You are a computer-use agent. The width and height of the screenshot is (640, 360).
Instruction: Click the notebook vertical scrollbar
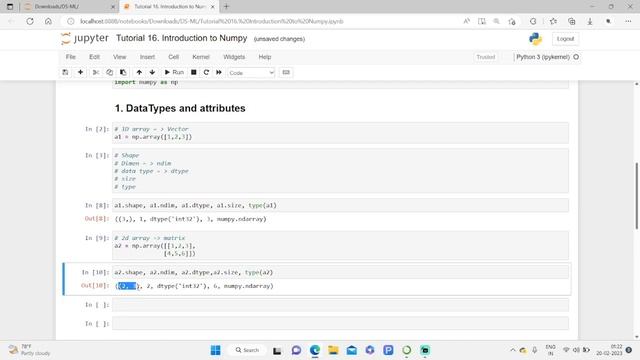[x=636, y=196]
